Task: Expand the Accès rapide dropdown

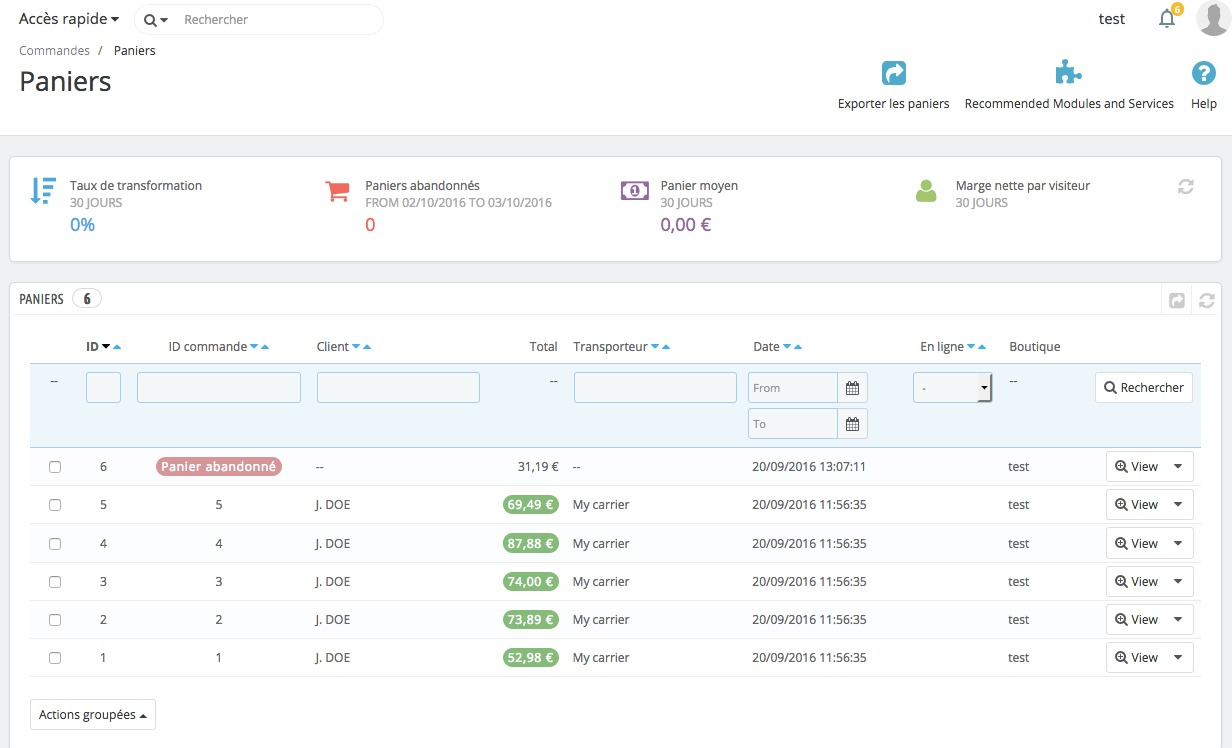Action: pyautogui.click(x=69, y=19)
